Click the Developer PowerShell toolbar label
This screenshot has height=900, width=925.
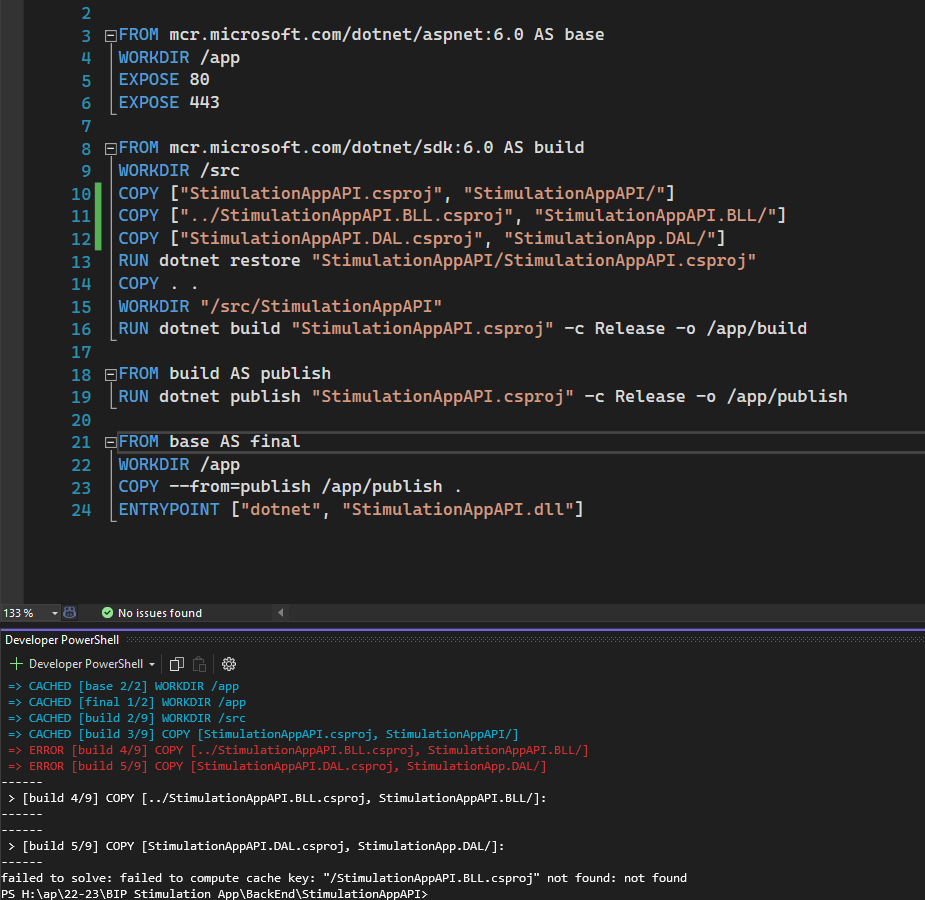[x=86, y=664]
